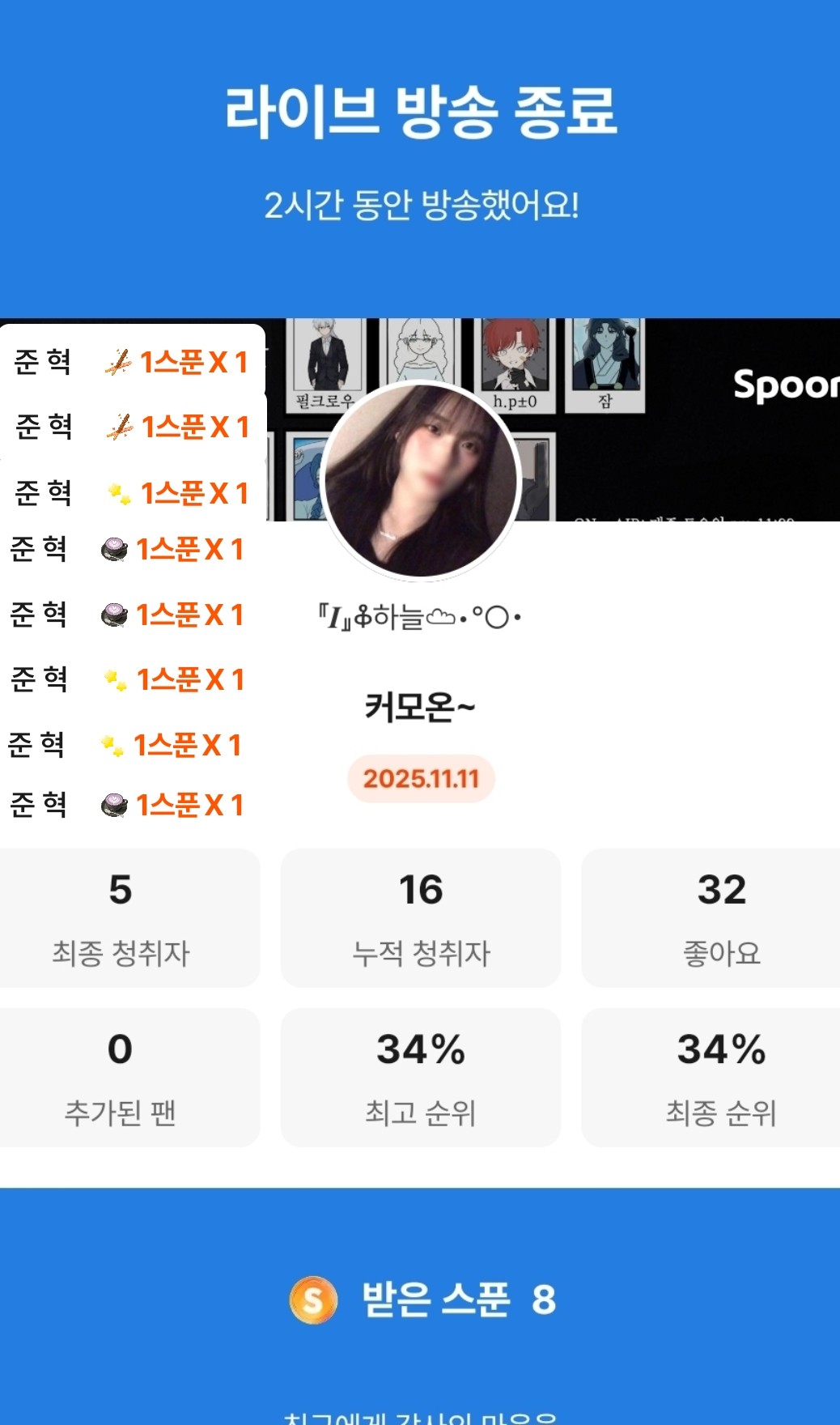This screenshot has height=1425, width=840.
Task: Open the 누적 청취자 stat card showing 16
Action: point(421,918)
